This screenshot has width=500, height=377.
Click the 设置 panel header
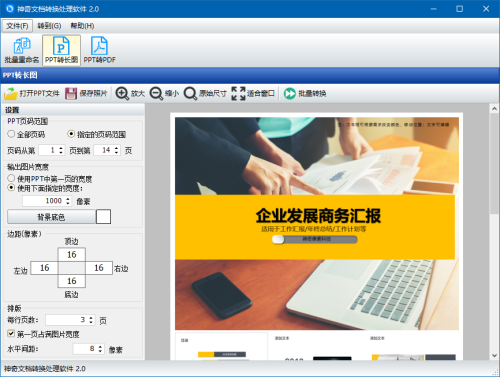[73, 110]
